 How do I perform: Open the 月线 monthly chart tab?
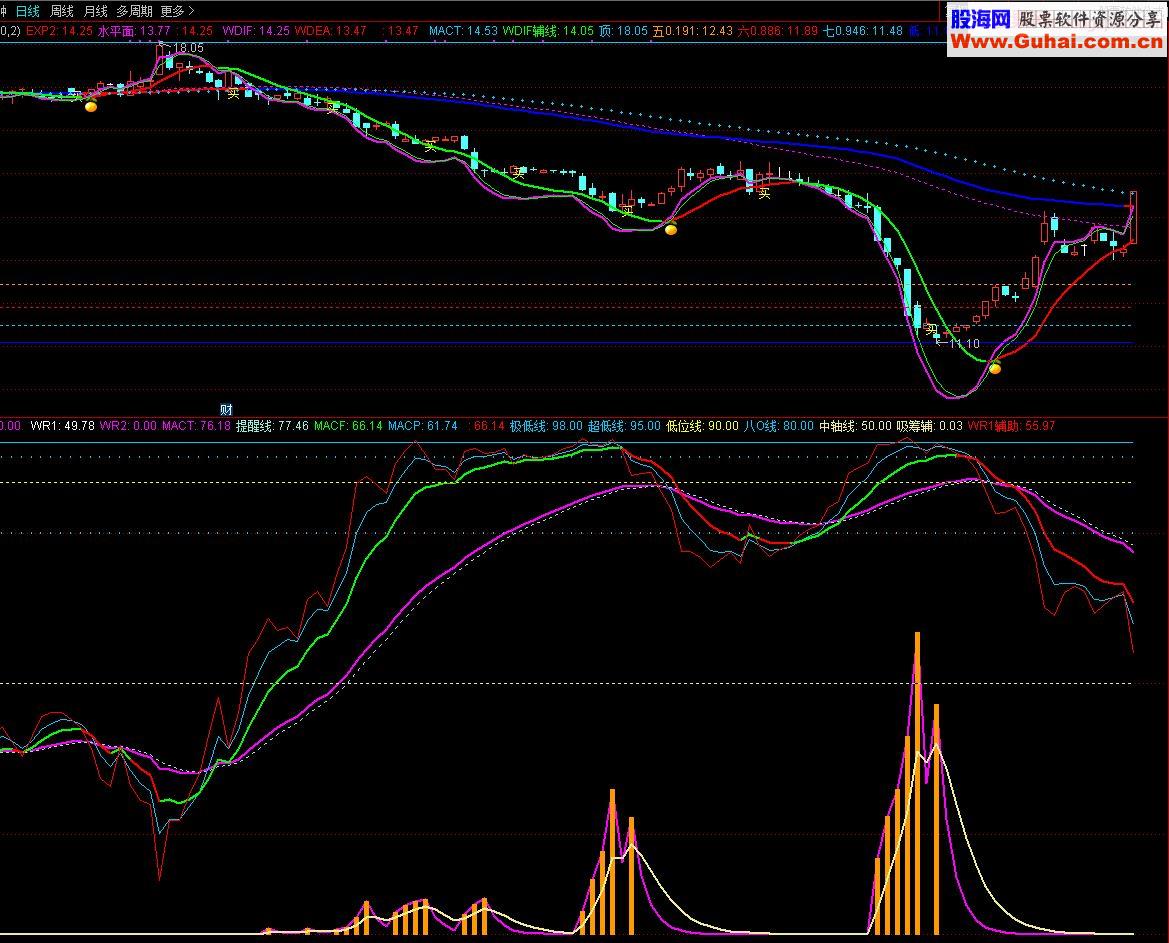95,11
